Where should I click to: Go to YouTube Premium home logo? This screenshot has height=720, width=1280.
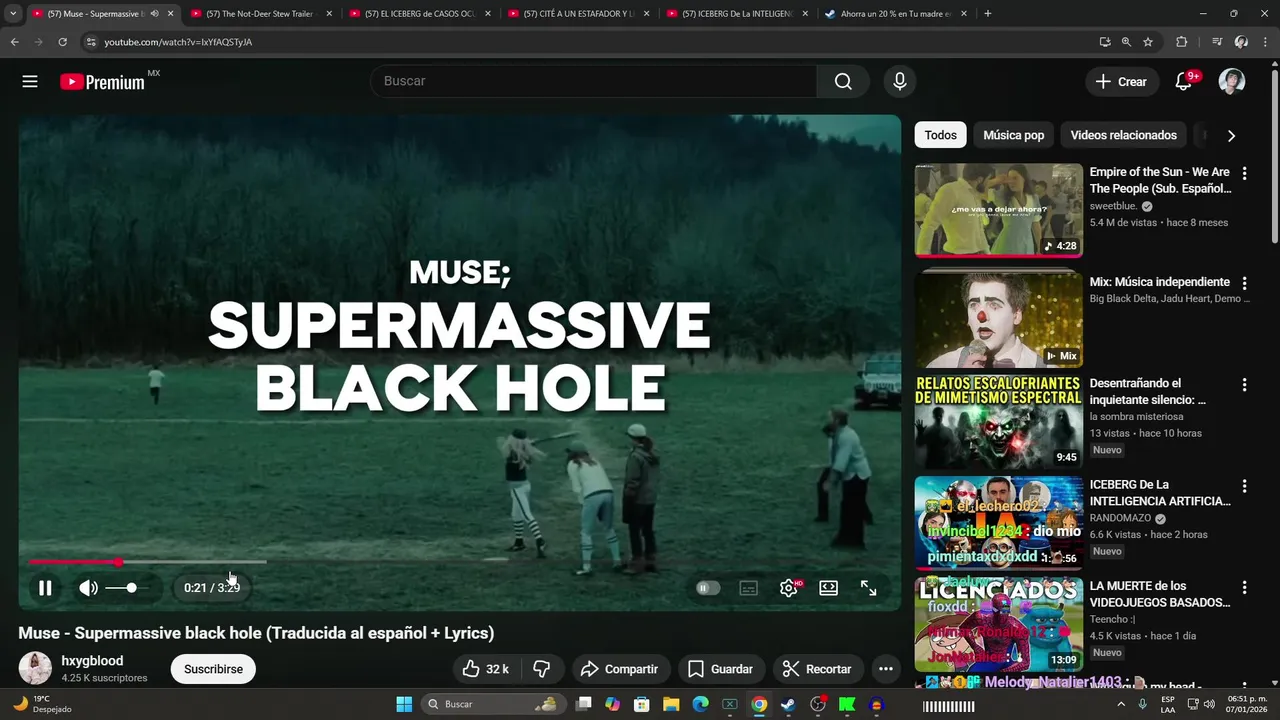click(102, 82)
